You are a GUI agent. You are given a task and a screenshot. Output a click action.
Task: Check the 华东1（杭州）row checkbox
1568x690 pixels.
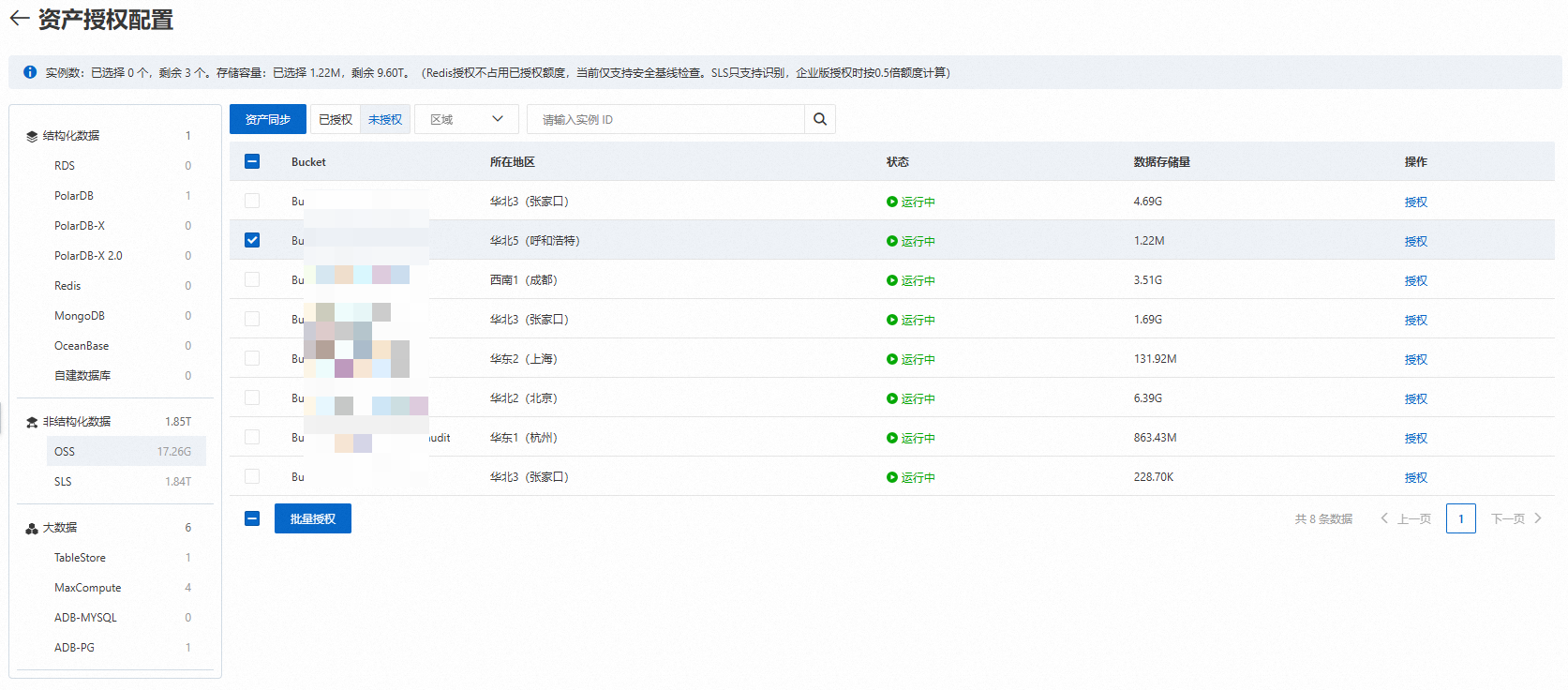click(252, 437)
